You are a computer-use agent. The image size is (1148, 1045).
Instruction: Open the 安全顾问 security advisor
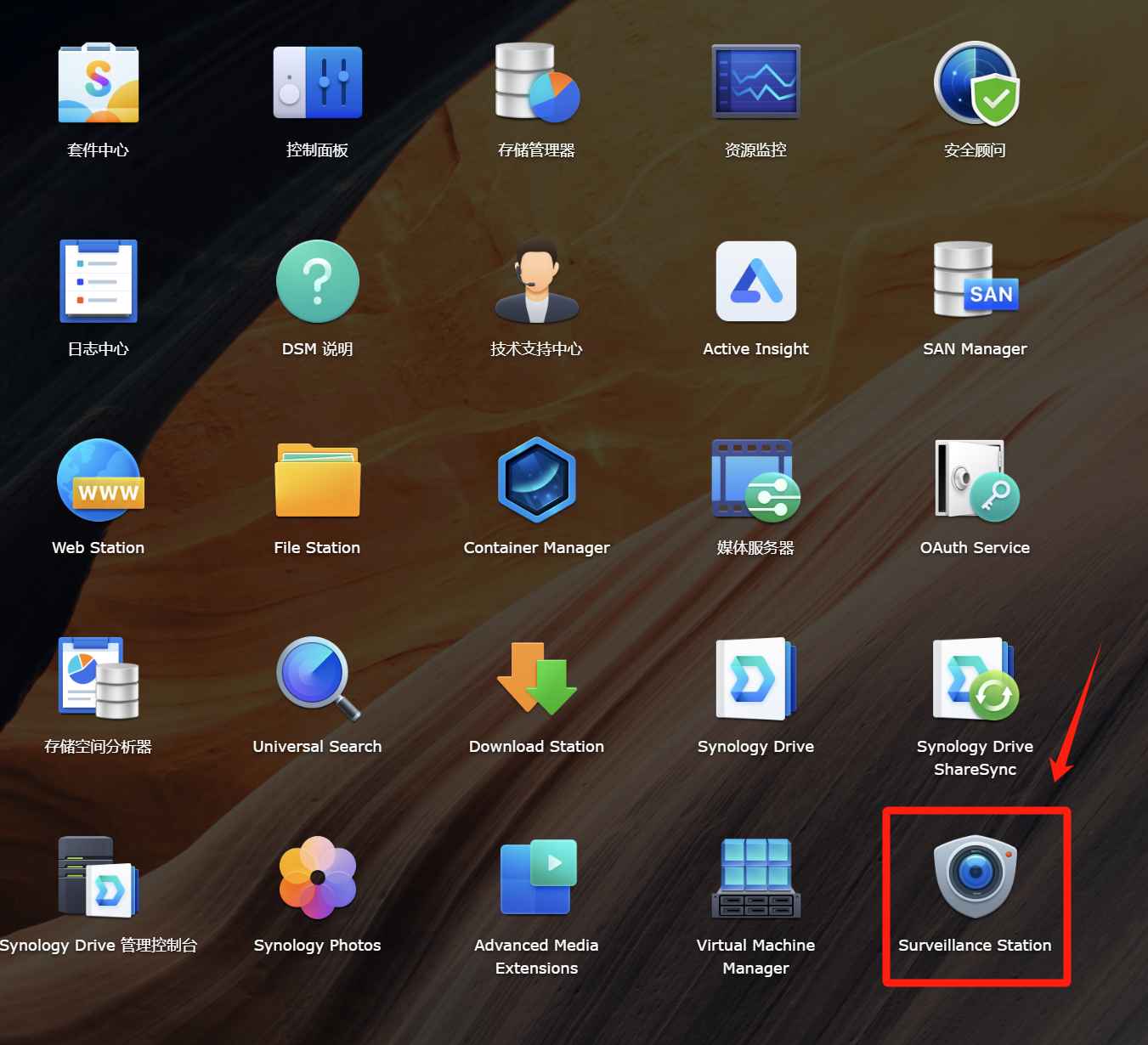[976, 83]
